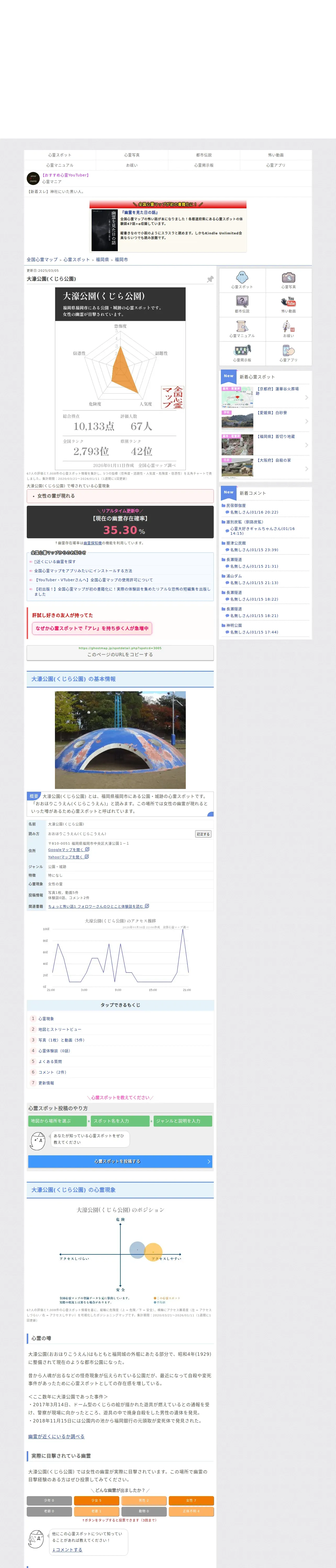The image size is (336, 1568).
Task: Click the chevron on the 自殺の家 row
Action: (x=306, y=469)
